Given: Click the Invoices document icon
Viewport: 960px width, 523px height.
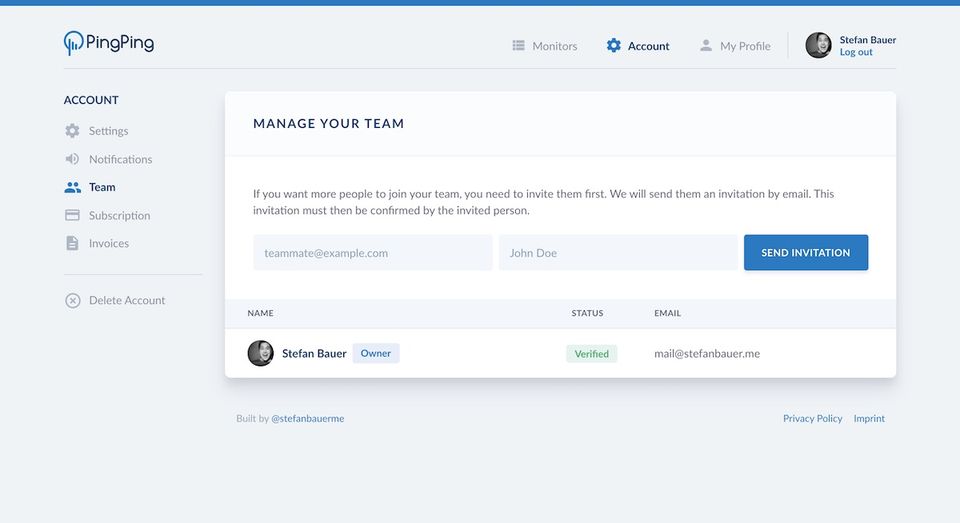Looking at the screenshot, I should click(x=72, y=243).
